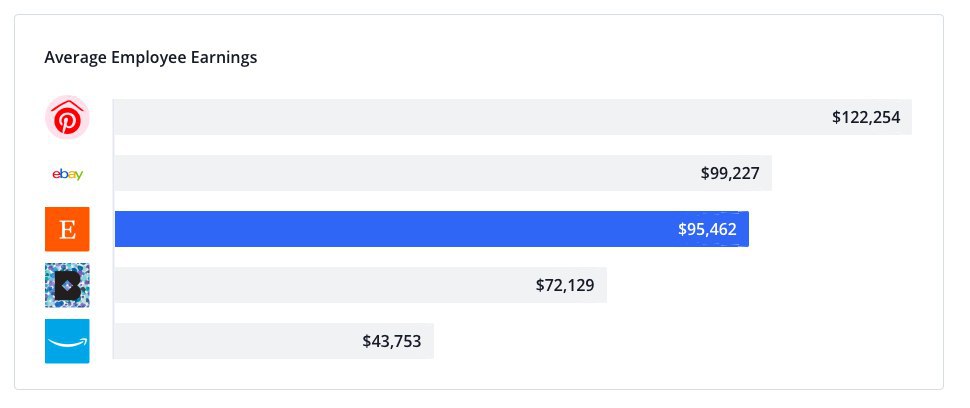Select the blue Amazon smile logo

tap(67, 341)
